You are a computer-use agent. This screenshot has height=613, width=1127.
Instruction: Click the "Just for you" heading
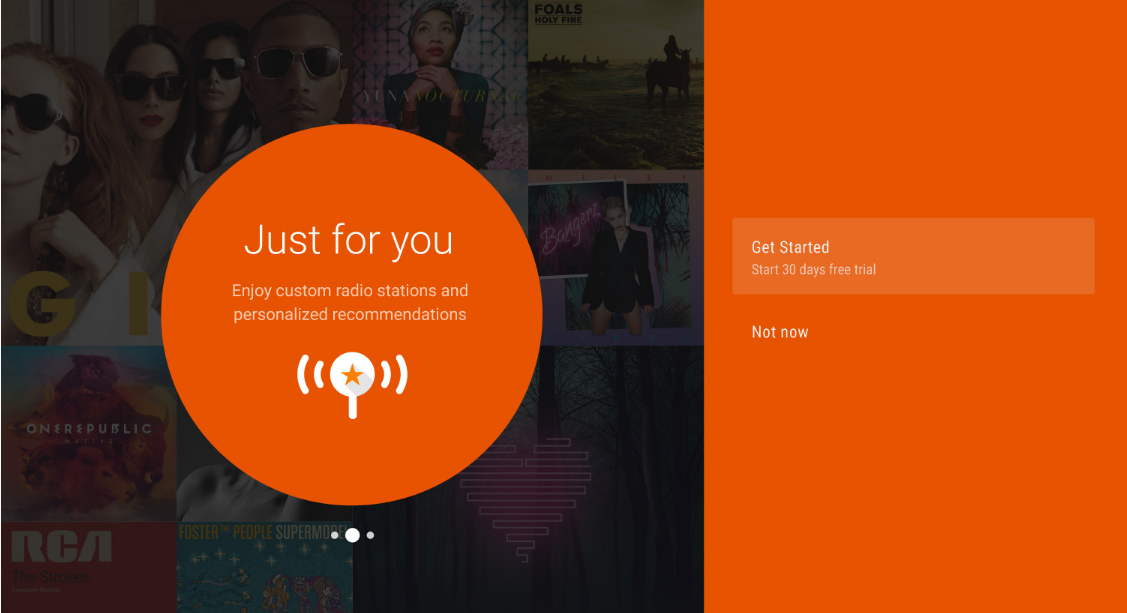(x=349, y=240)
